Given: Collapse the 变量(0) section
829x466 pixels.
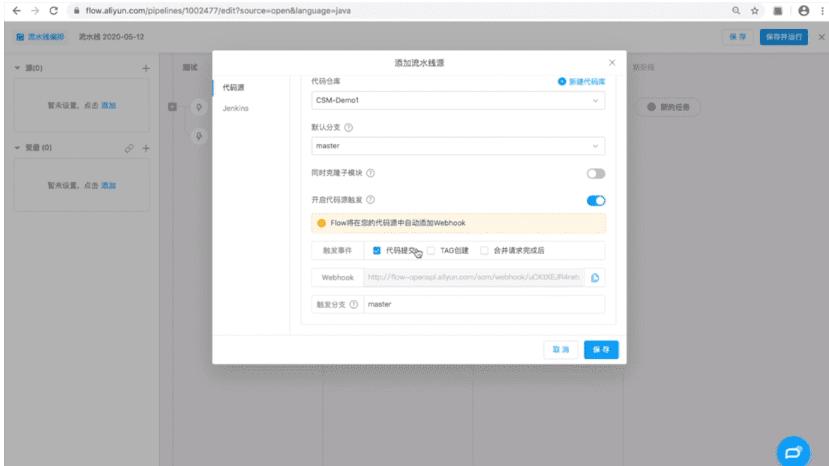Looking at the screenshot, I should click(x=17, y=148).
